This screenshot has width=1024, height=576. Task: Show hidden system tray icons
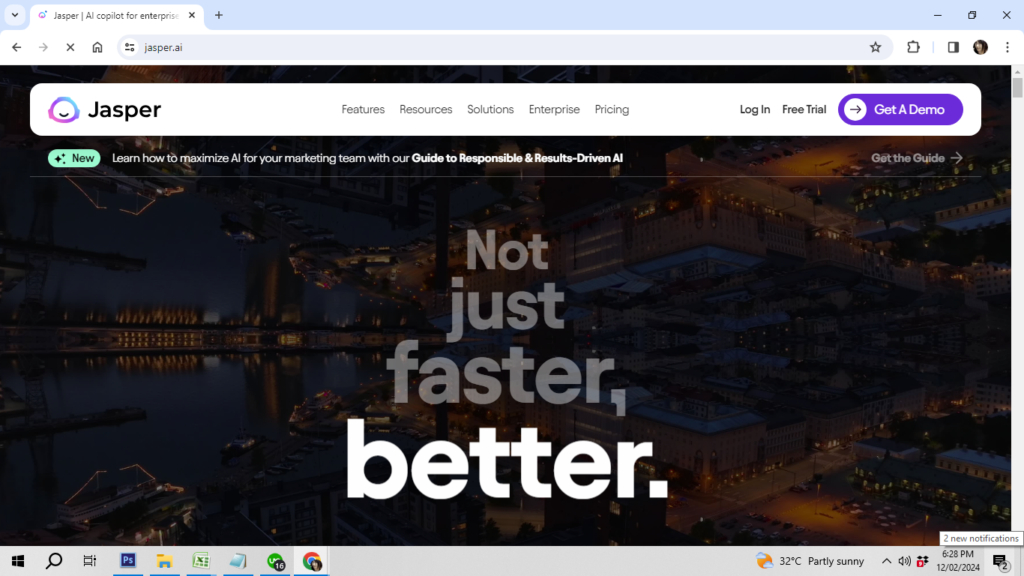pyautogui.click(x=886, y=561)
